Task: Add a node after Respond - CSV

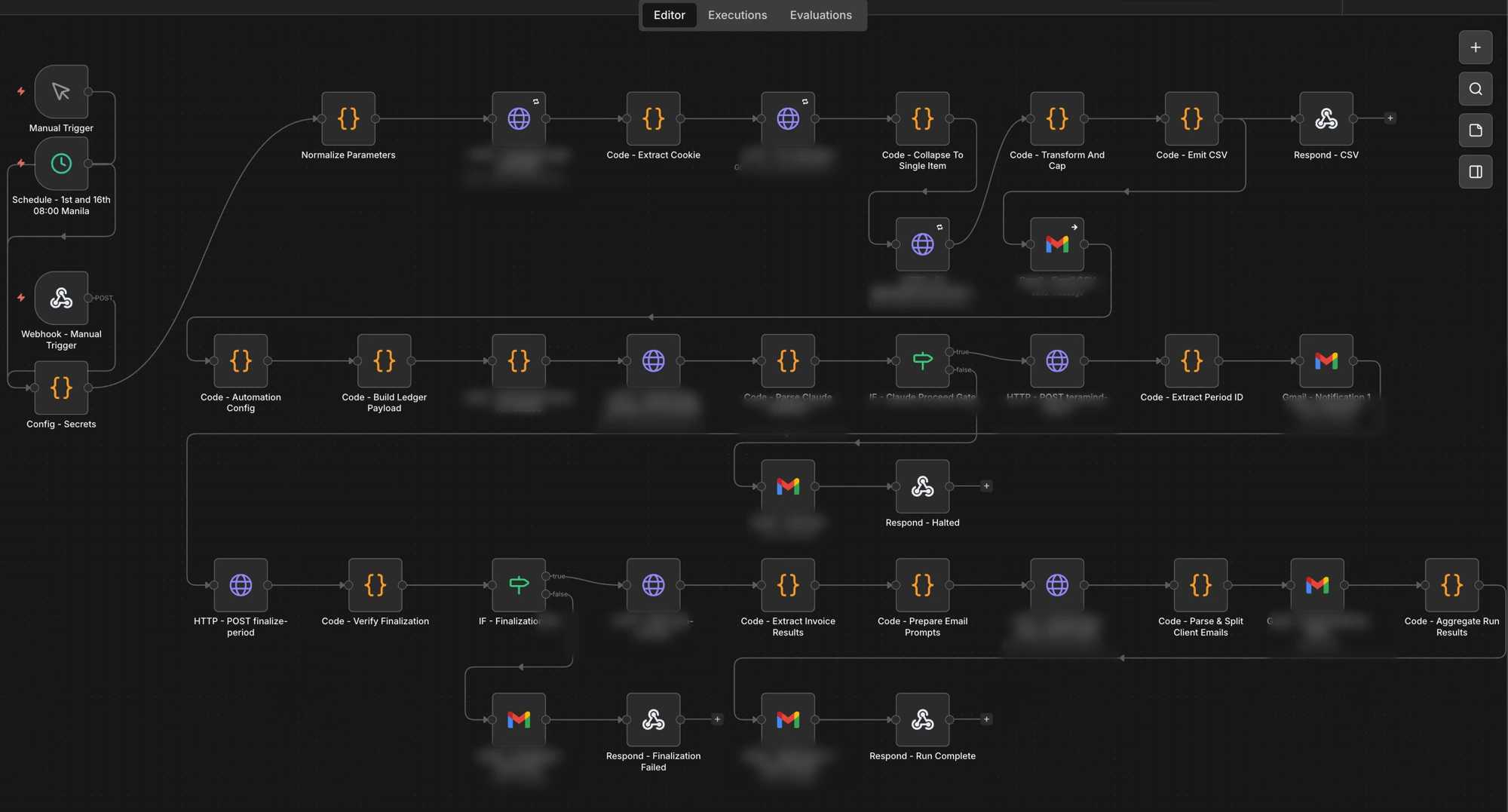Action: [x=1390, y=118]
